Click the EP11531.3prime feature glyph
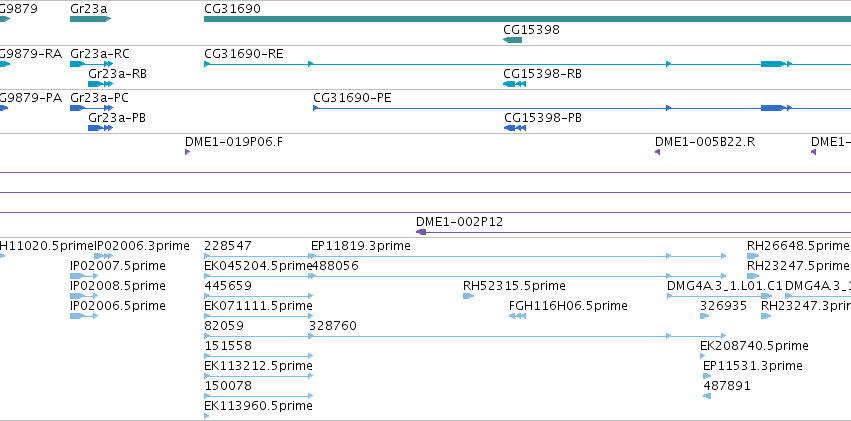 (707, 376)
